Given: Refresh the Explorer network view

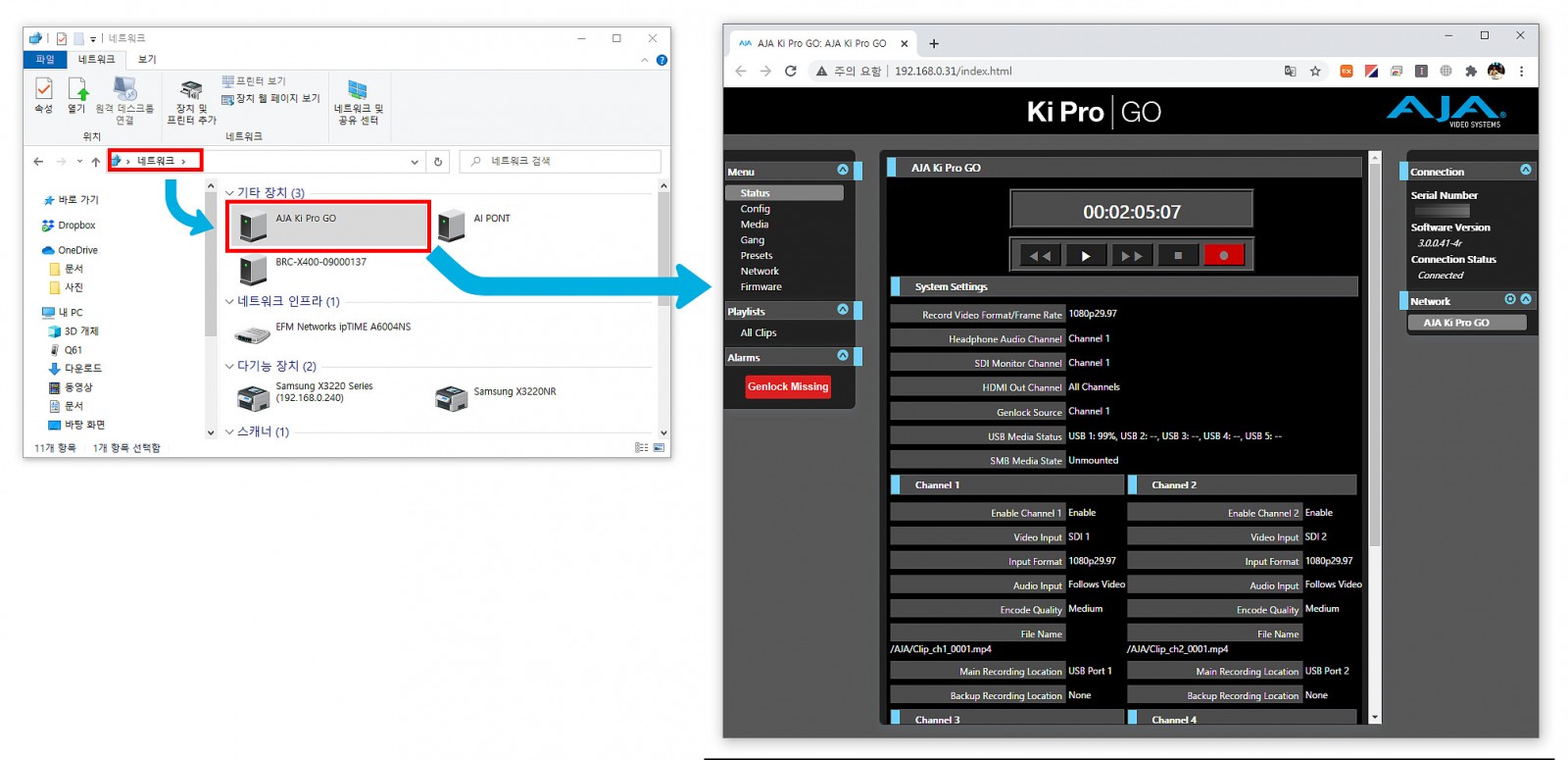Looking at the screenshot, I should pyautogui.click(x=438, y=162).
